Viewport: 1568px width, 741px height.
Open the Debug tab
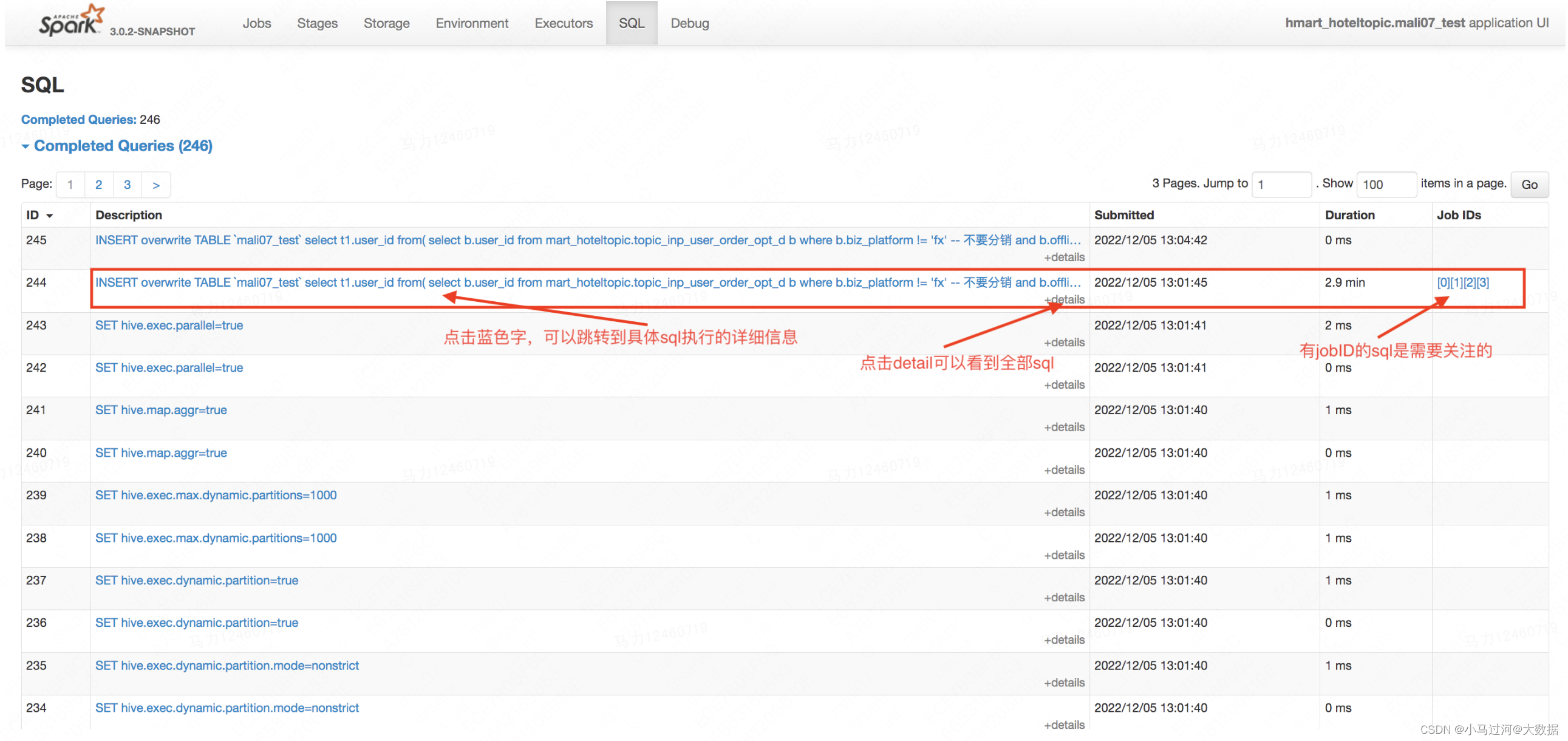pyautogui.click(x=689, y=22)
